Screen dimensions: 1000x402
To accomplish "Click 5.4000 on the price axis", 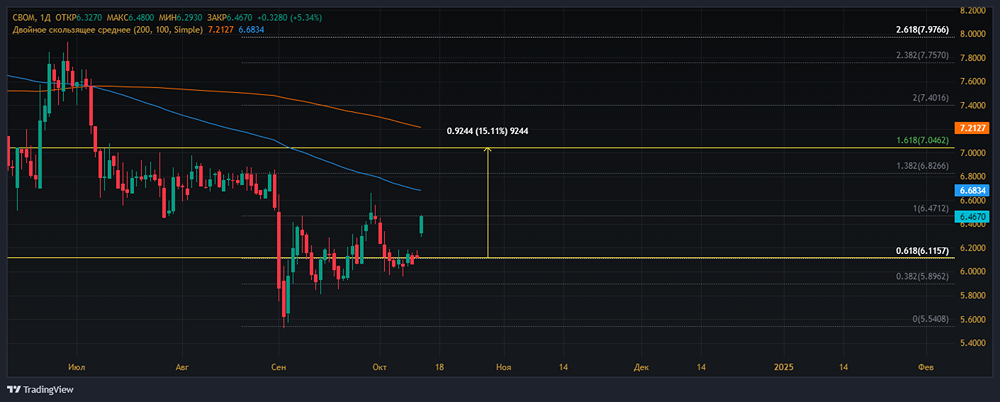I will pyautogui.click(x=973, y=343).
